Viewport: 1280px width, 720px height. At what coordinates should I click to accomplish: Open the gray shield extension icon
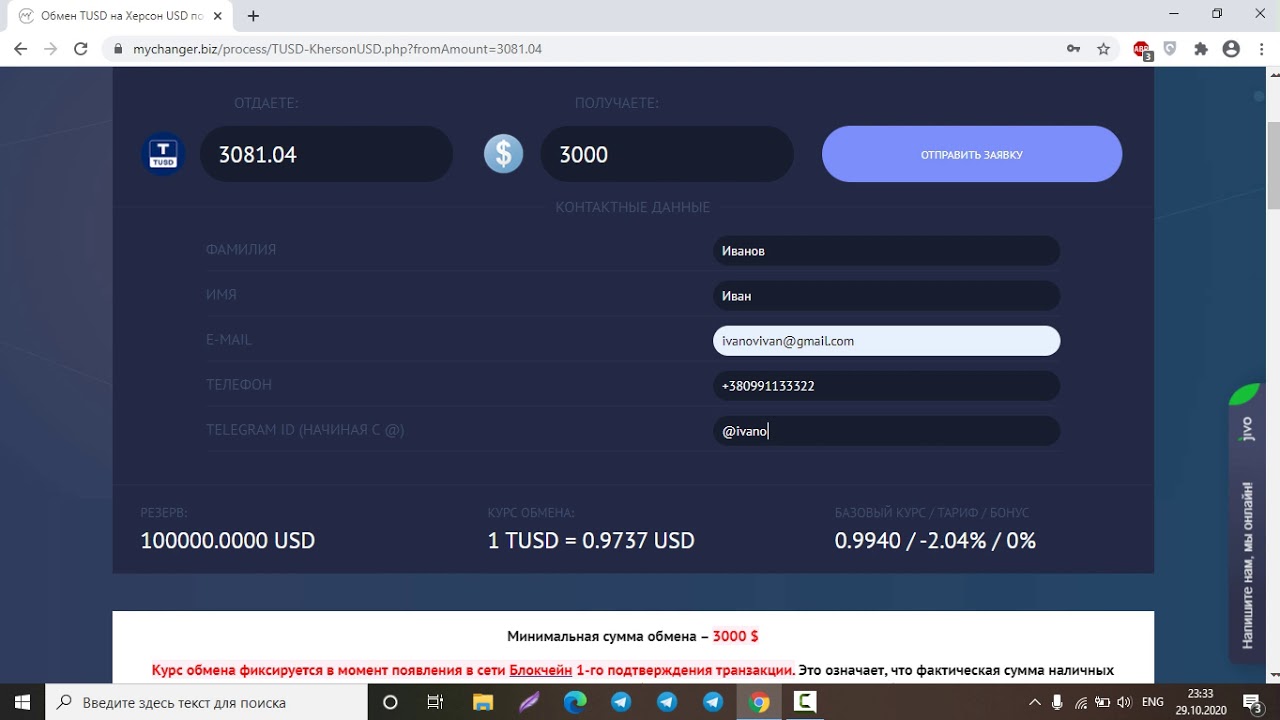pyautogui.click(x=1170, y=48)
